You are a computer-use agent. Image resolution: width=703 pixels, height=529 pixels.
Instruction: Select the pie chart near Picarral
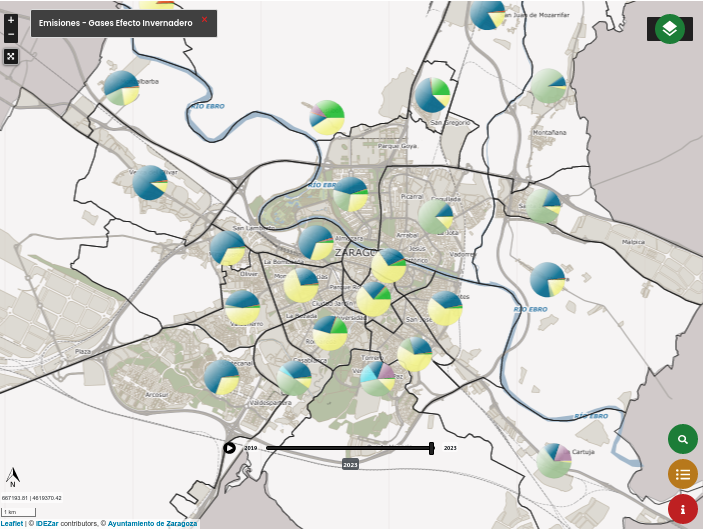[x=436, y=217]
